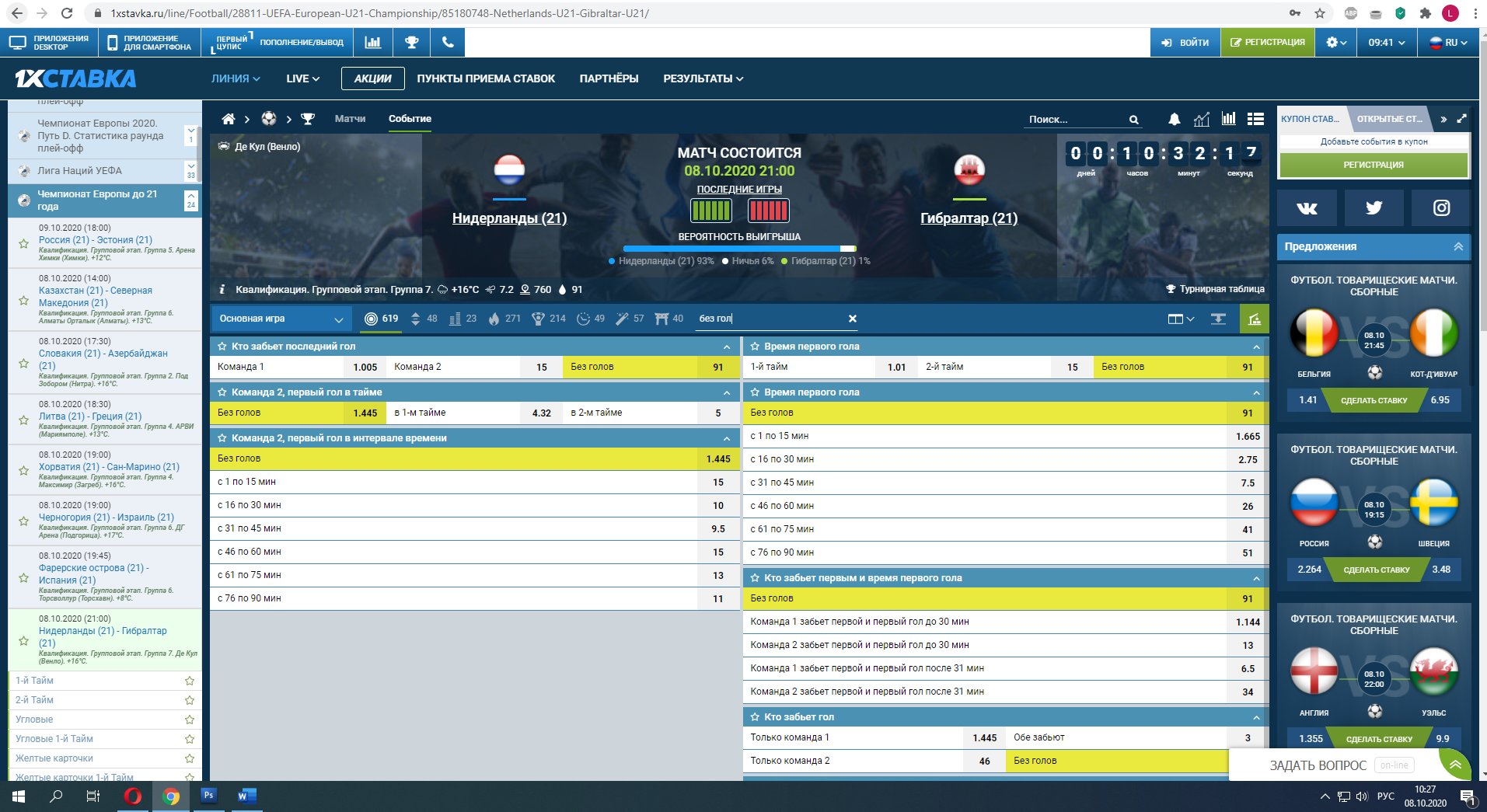Viewport: 1487px width, 812px height.
Task: Click the green РЕГИСТРАЦИЯ button in header
Action: point(1267,43)
